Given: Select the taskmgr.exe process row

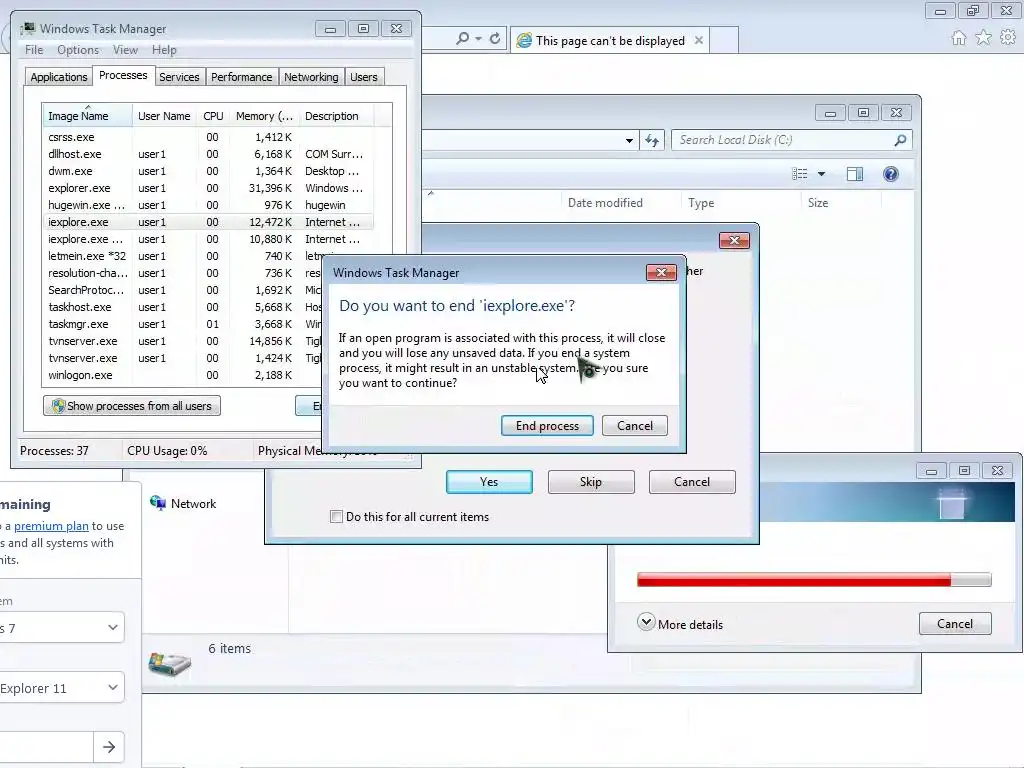Looking at the screenshot, I should tap(183, 324).
